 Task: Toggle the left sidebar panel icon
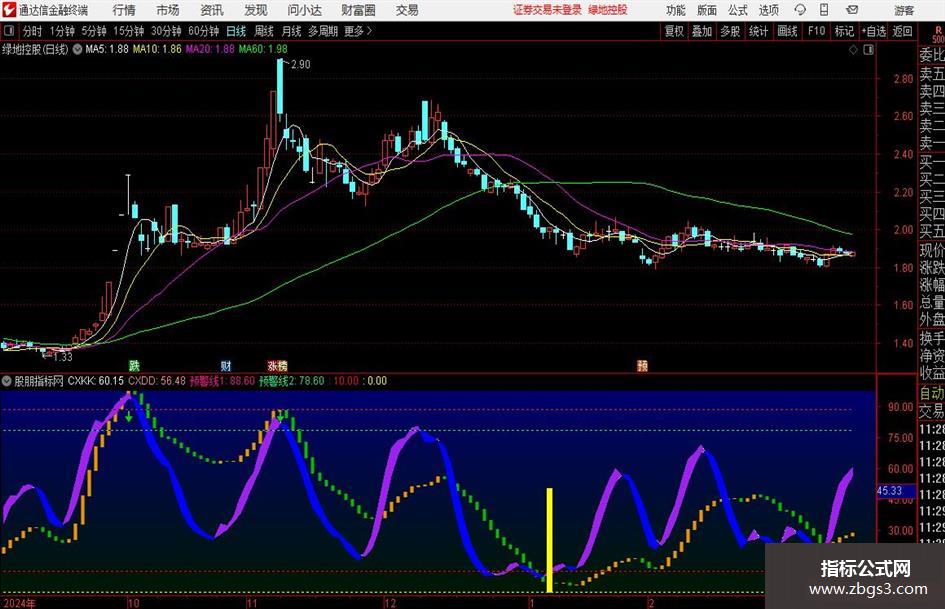[8, 31]
